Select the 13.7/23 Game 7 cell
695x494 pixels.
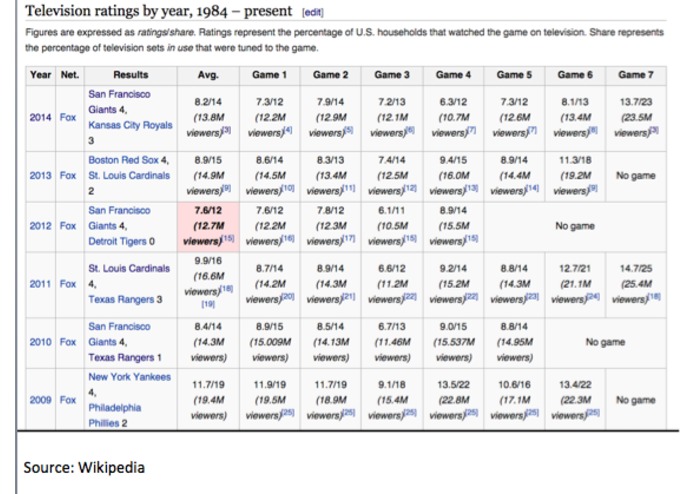pyautogui.click(x=636, y=117)
